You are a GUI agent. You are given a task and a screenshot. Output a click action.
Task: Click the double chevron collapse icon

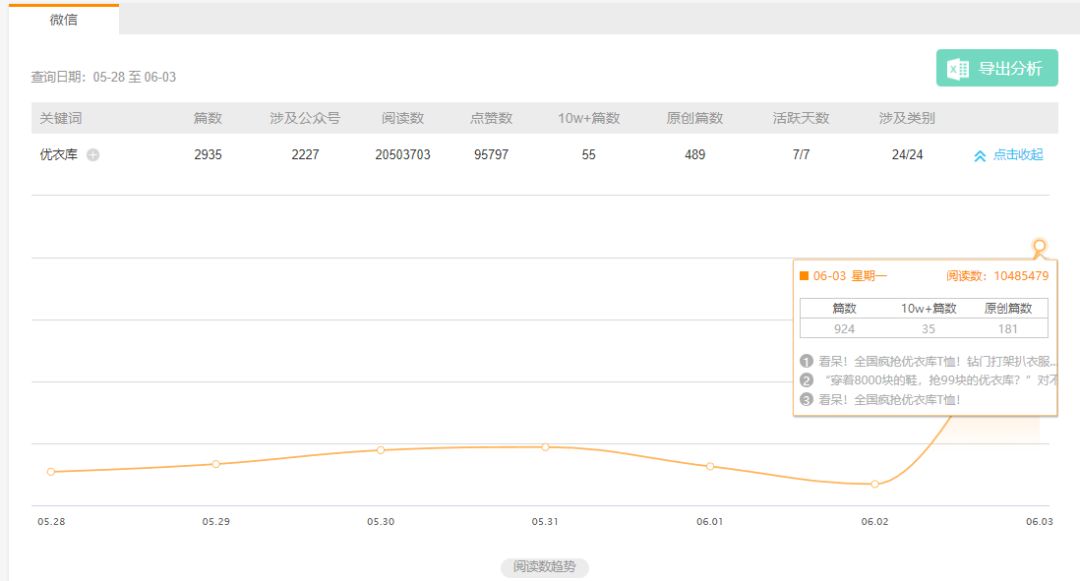[979, 156]
